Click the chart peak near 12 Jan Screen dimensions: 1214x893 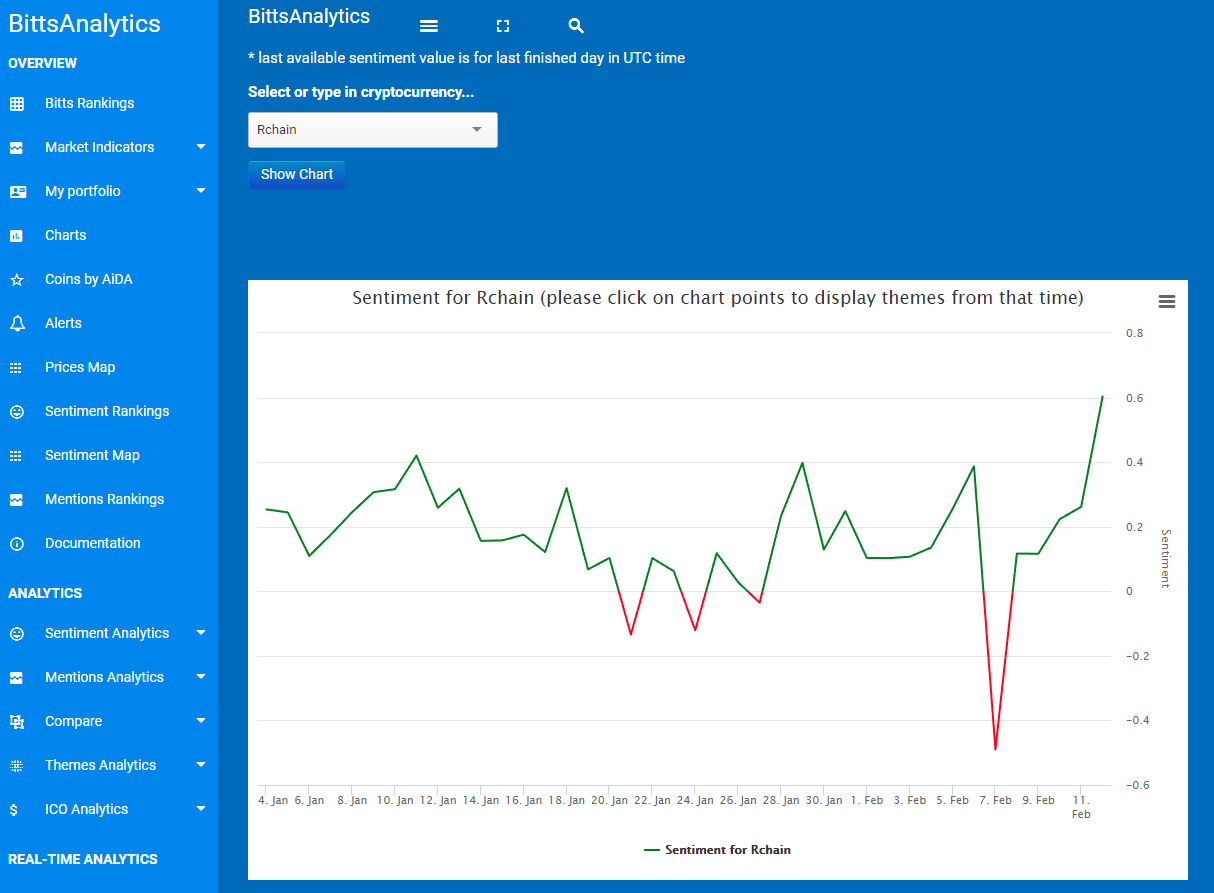coord(416,455)
